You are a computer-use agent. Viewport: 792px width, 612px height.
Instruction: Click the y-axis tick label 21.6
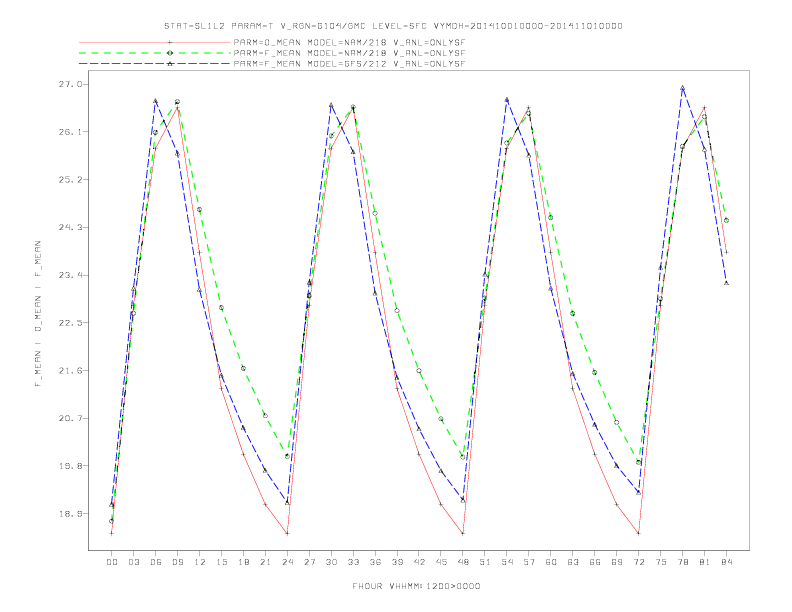[71, 371]
